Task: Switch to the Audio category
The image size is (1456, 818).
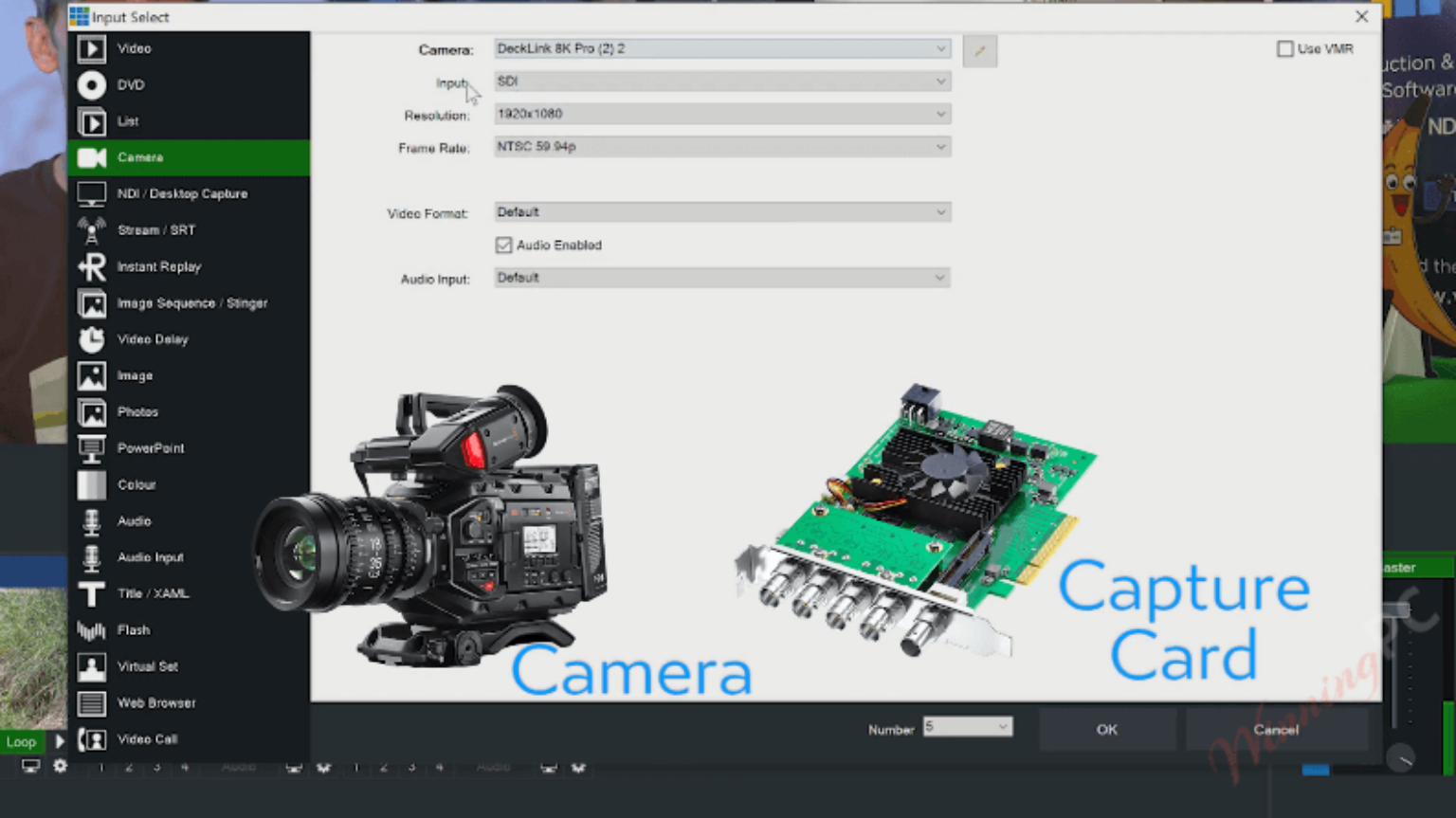Action: pos(189,521)
